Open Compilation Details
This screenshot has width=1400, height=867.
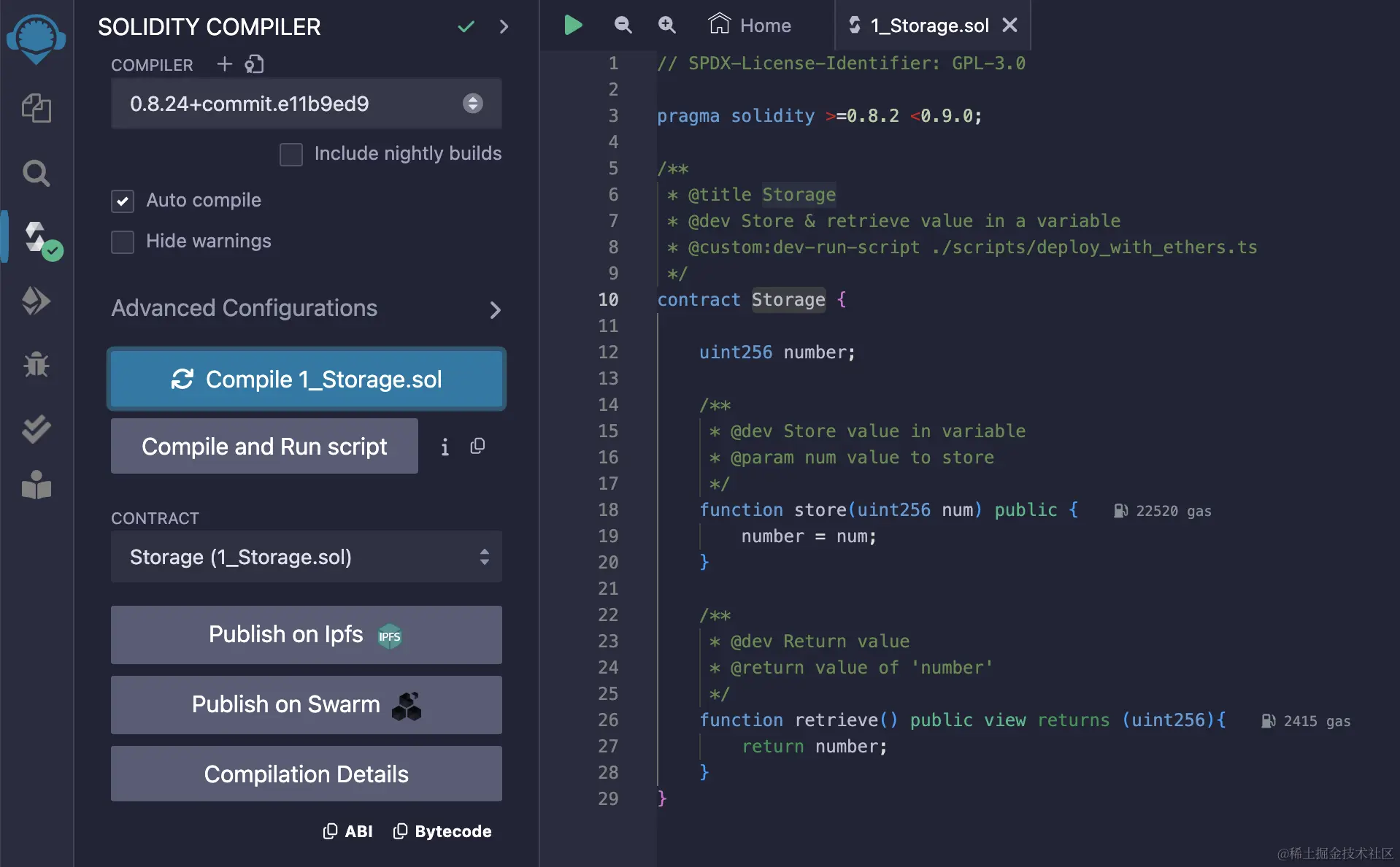click(307, 774)
